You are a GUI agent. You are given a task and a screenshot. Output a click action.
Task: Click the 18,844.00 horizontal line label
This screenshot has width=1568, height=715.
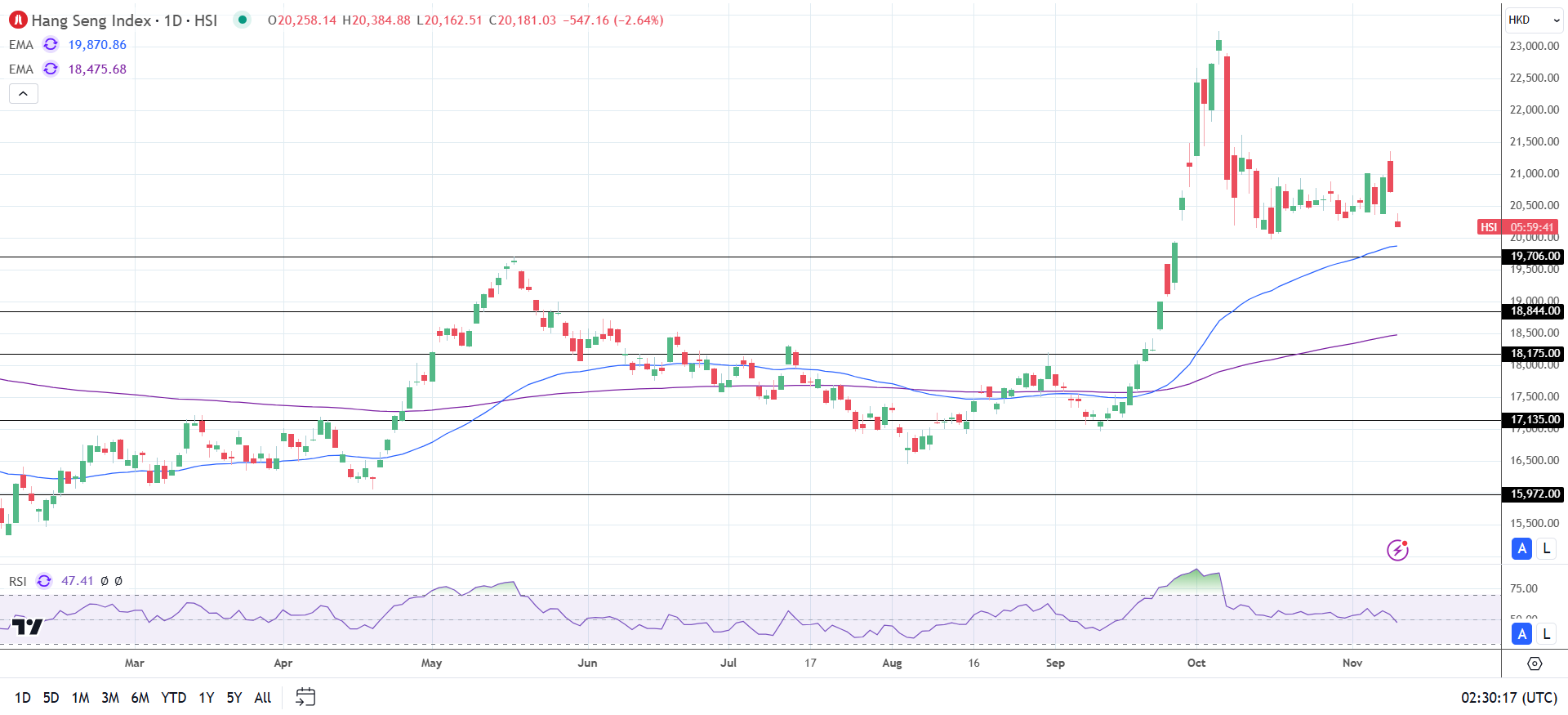1534,311
